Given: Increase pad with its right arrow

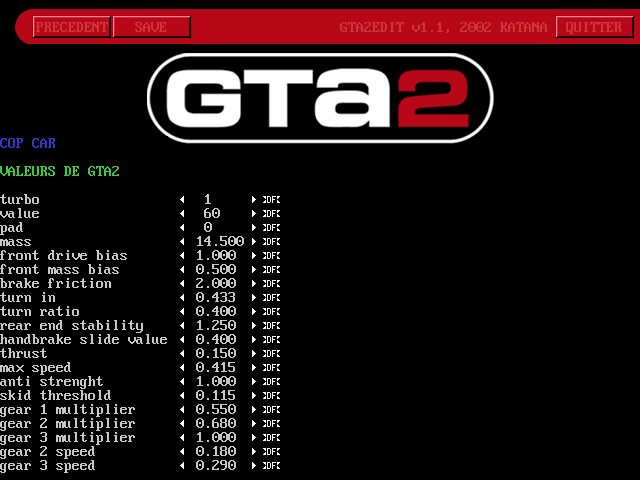Looking at the screenshot, I should click(253, 227).
